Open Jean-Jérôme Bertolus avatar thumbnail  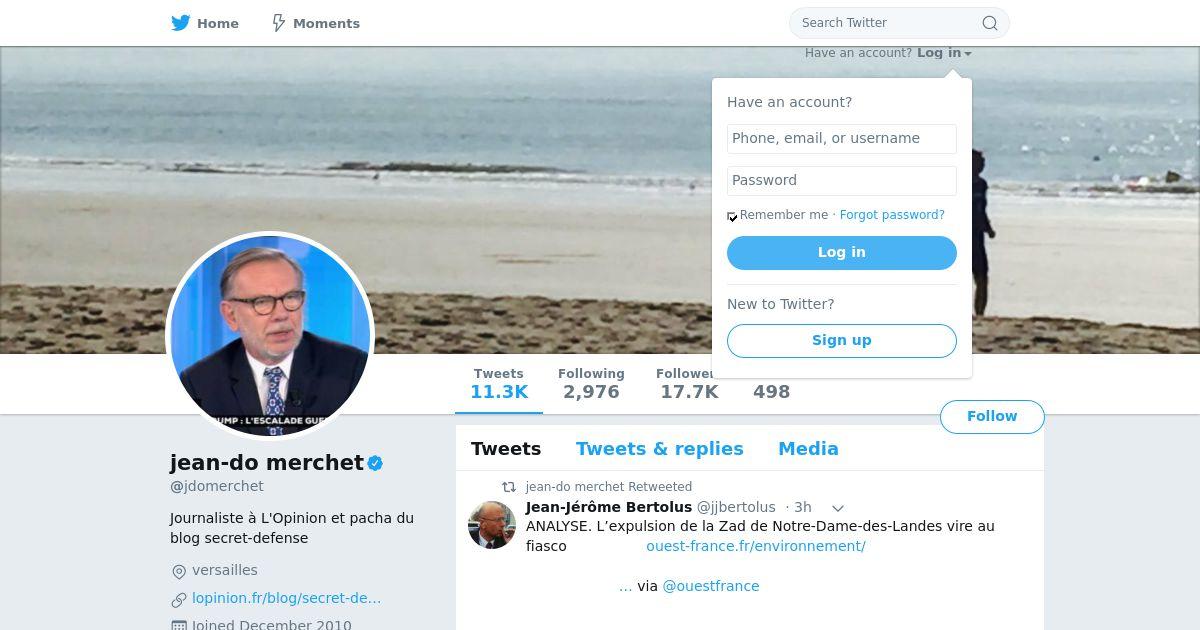(x=491, y=525)
